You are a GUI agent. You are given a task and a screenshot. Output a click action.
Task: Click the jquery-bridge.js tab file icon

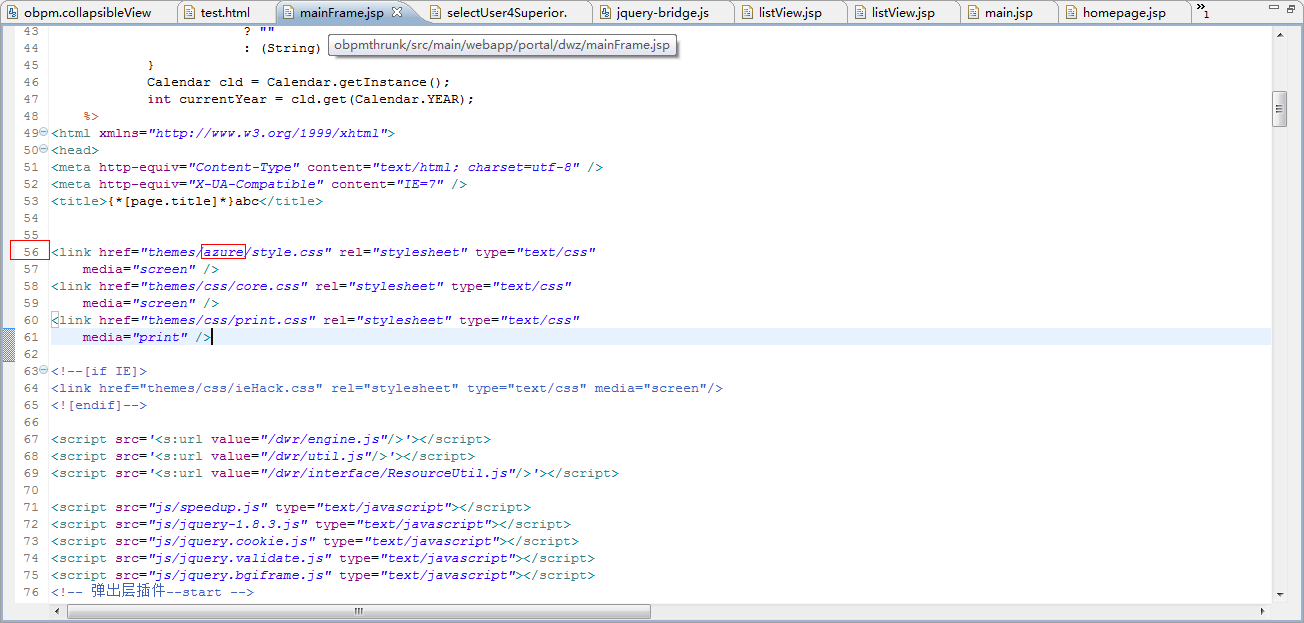pos(605,13)
